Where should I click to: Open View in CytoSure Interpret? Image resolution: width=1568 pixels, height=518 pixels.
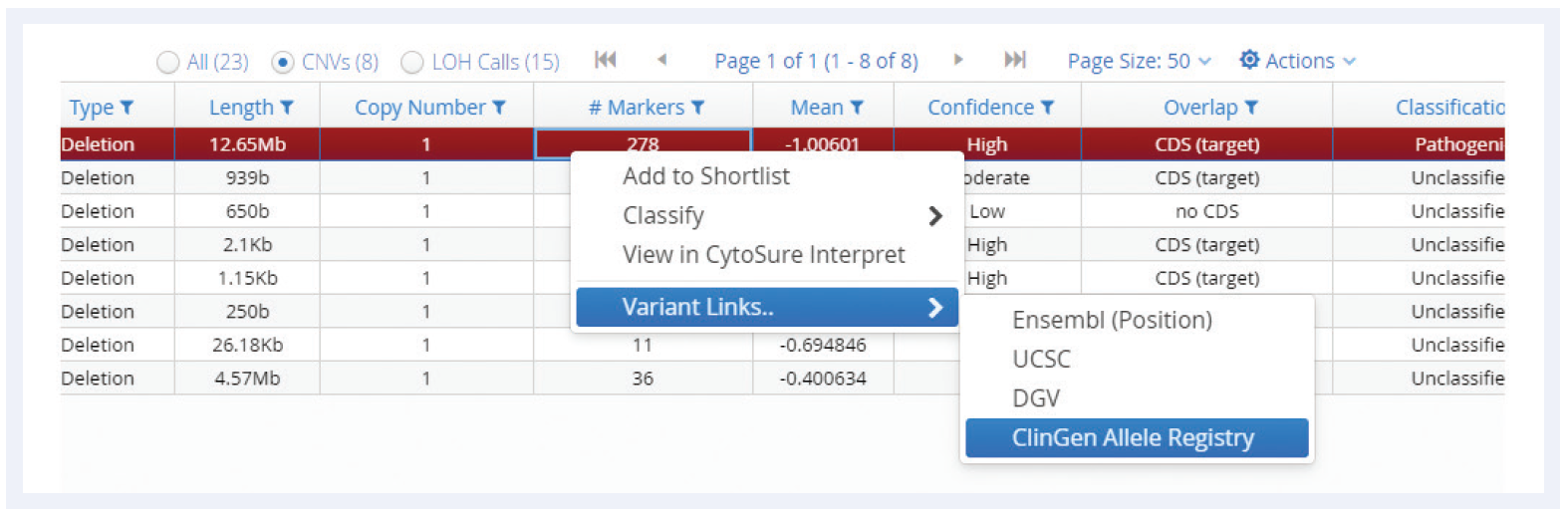point(763,255)
